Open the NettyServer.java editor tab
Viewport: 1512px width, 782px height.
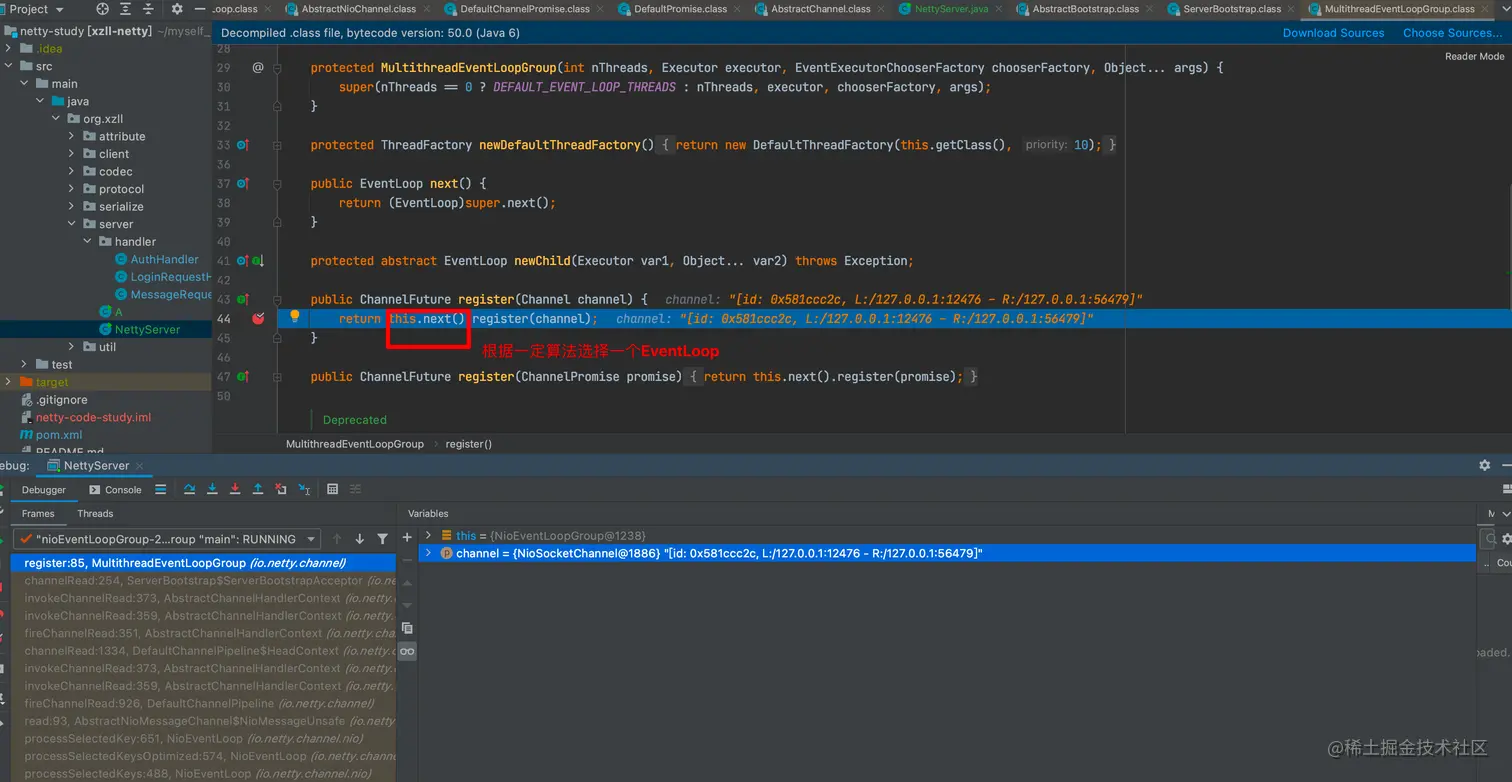pos(951,9)
